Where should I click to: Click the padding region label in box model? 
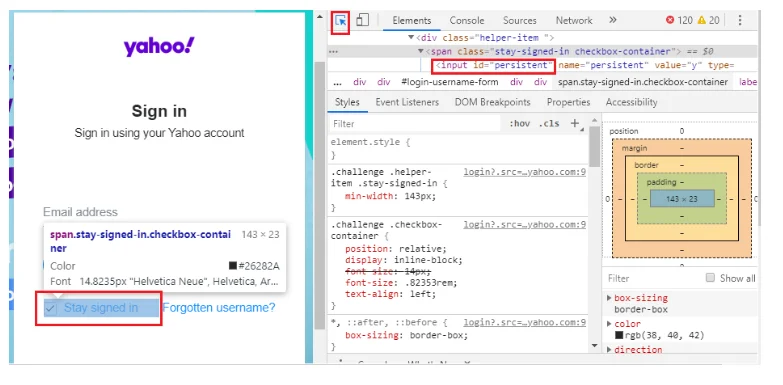coord(661,182)
